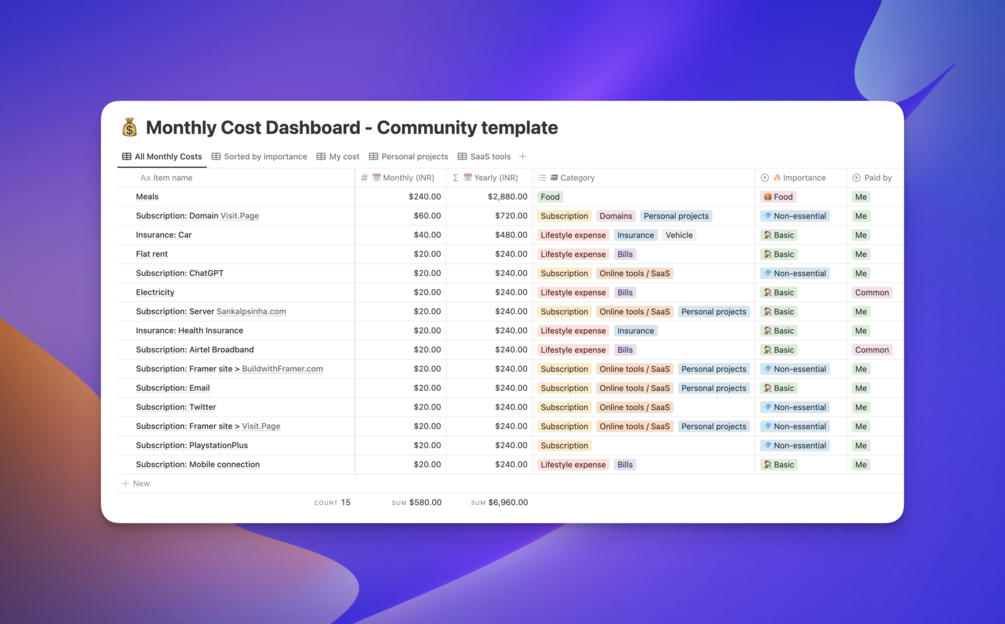Viewport: 1005px width, 624px height.
Task: Open the Sankalpsinha.com link
Action: (251, 311)
